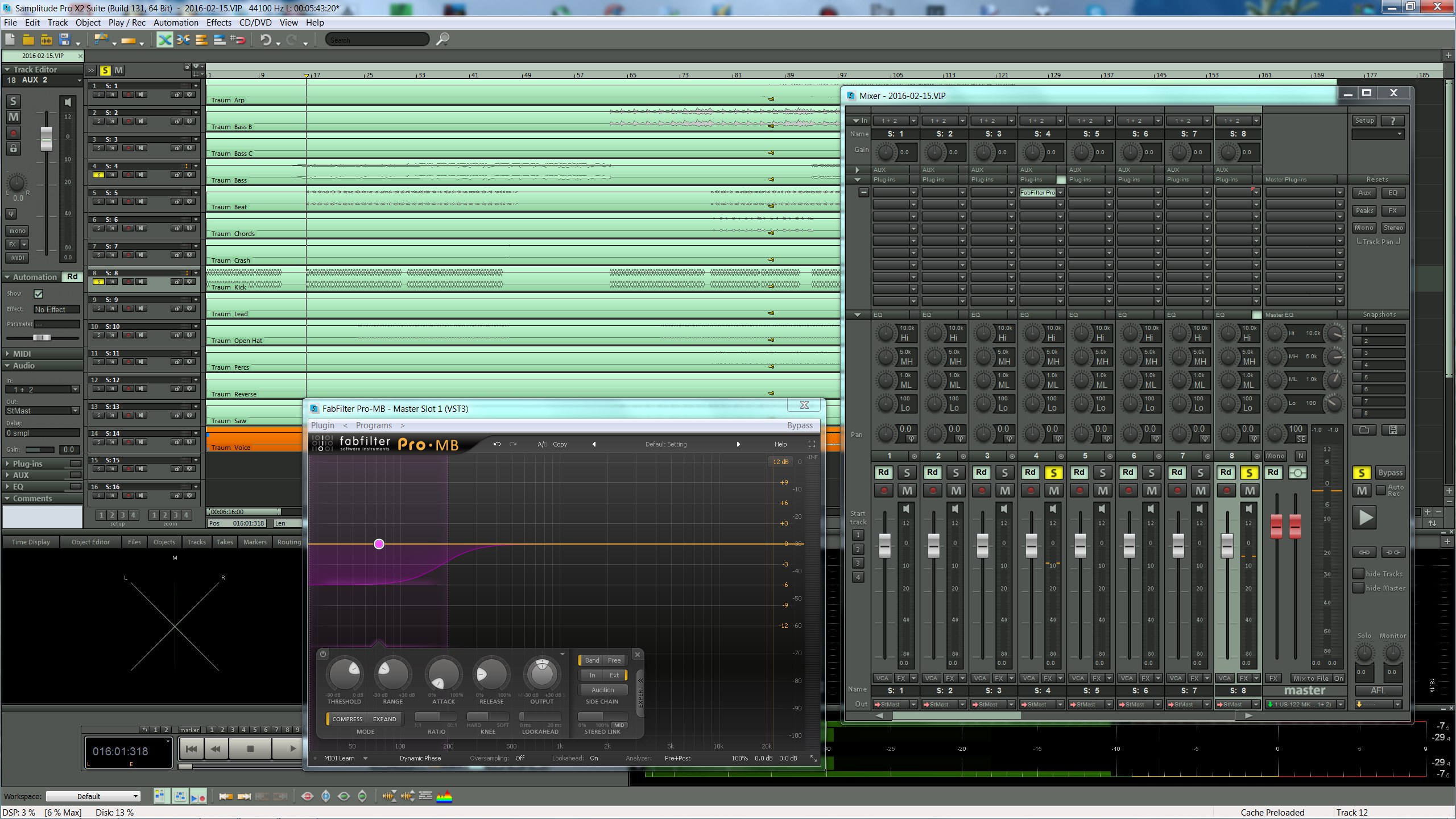Click Audition side chain button
This screenshot has width=1456, height=819.
(x=602, y=690)
